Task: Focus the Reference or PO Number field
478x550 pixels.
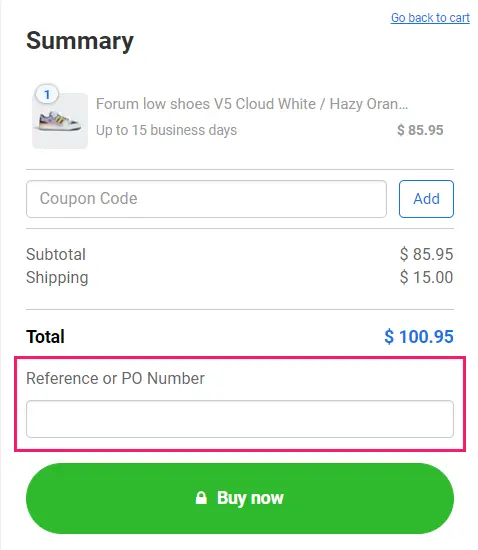Action: [240, 419]
